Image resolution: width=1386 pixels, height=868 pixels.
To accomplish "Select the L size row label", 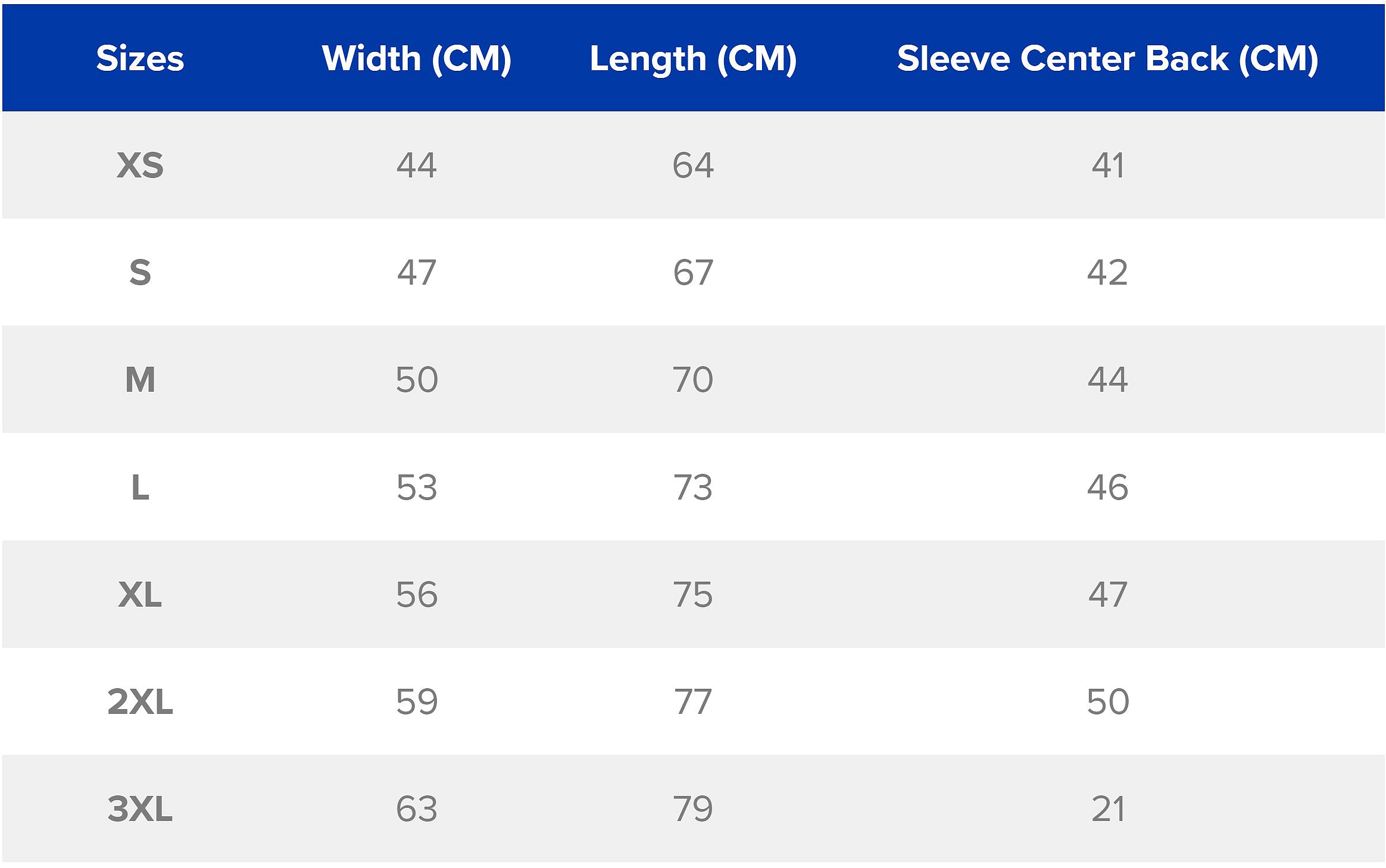I will 140,488.
